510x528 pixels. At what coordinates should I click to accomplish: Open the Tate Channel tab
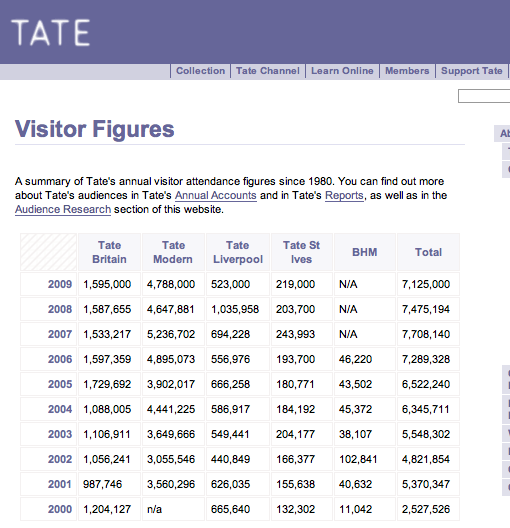tap(268, 71)
